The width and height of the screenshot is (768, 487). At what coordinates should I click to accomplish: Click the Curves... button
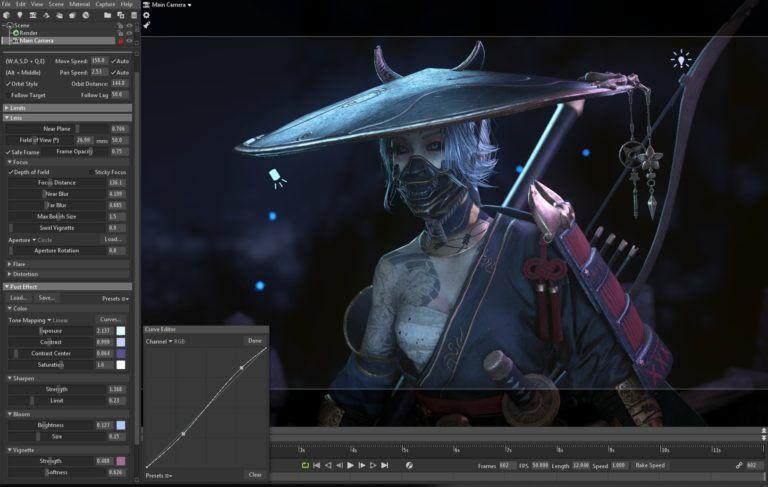point(111,319)
